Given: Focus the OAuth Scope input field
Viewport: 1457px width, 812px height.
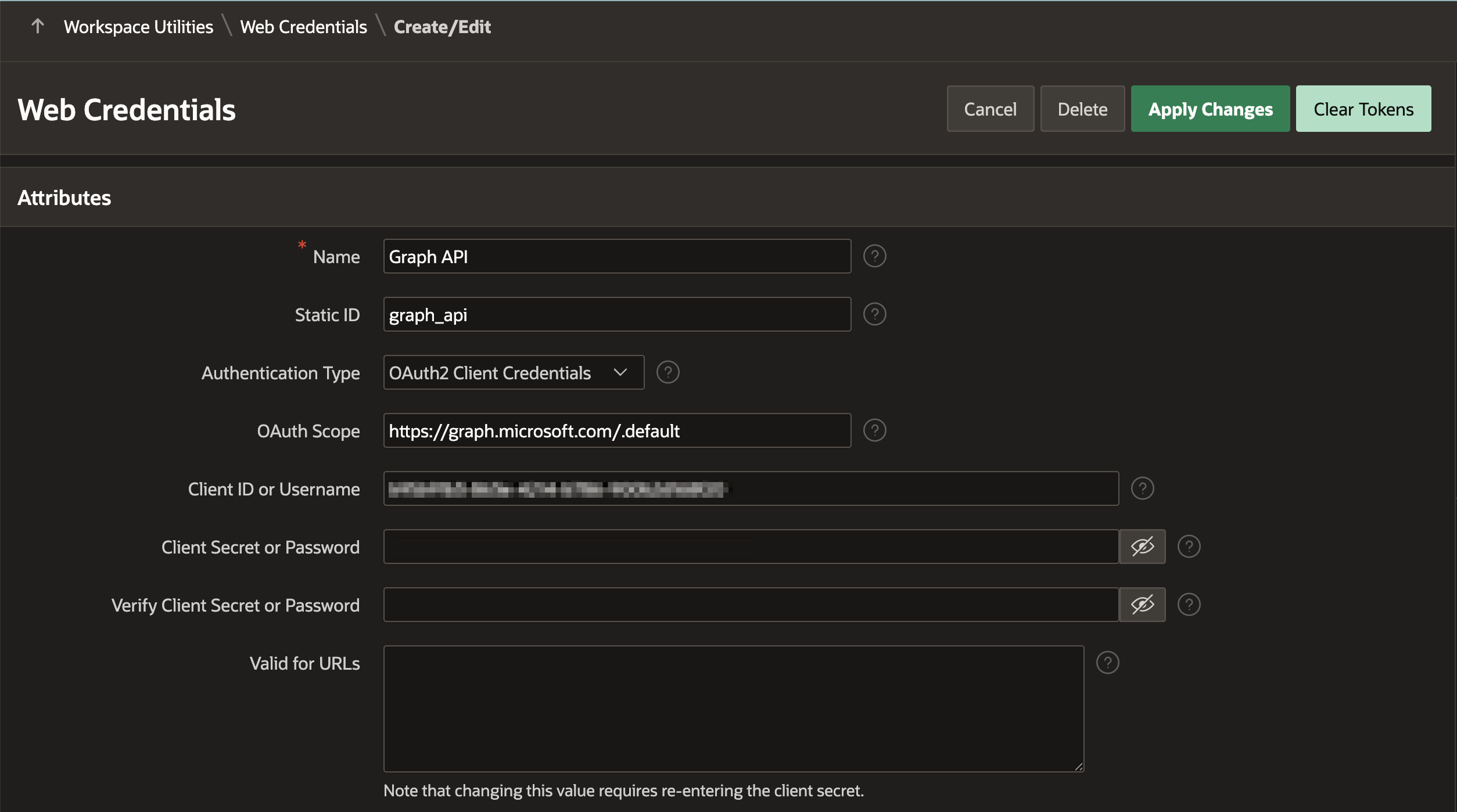Looking at the screenshot, I should (617, 430).
